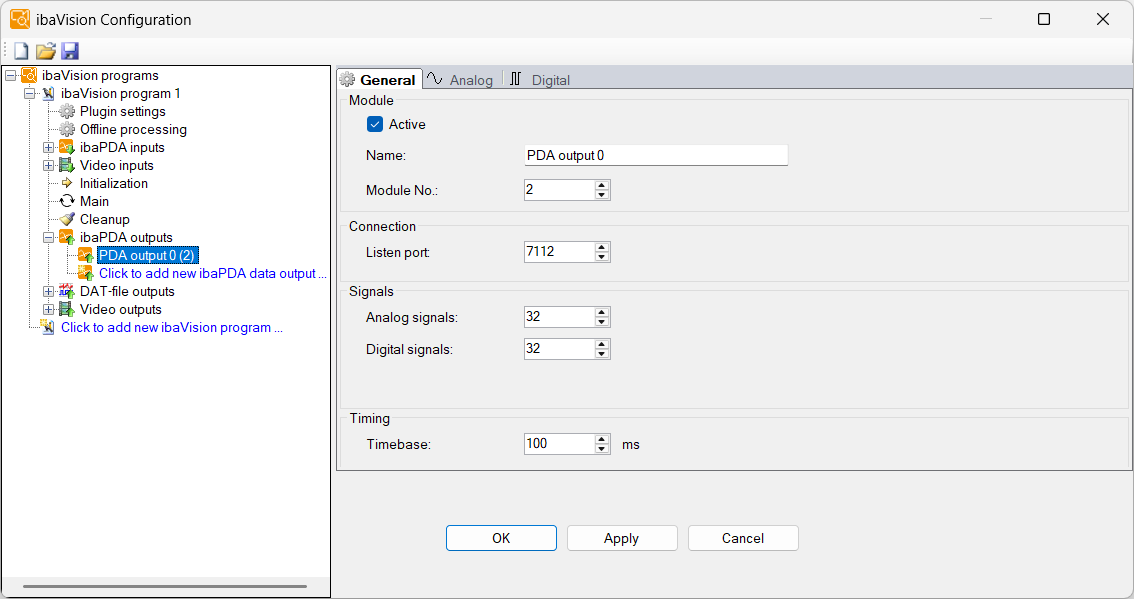
Task: Click the Plugin settings gear icon
Action: pos(67,111)
